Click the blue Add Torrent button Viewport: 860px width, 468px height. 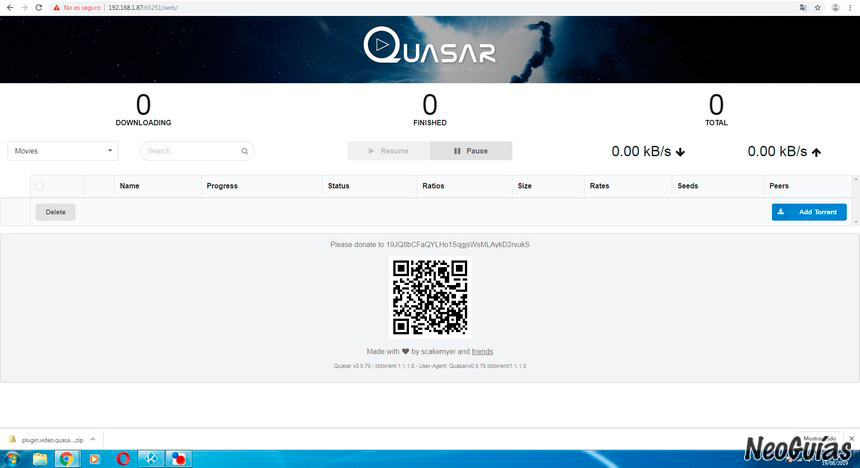[809, 212]
